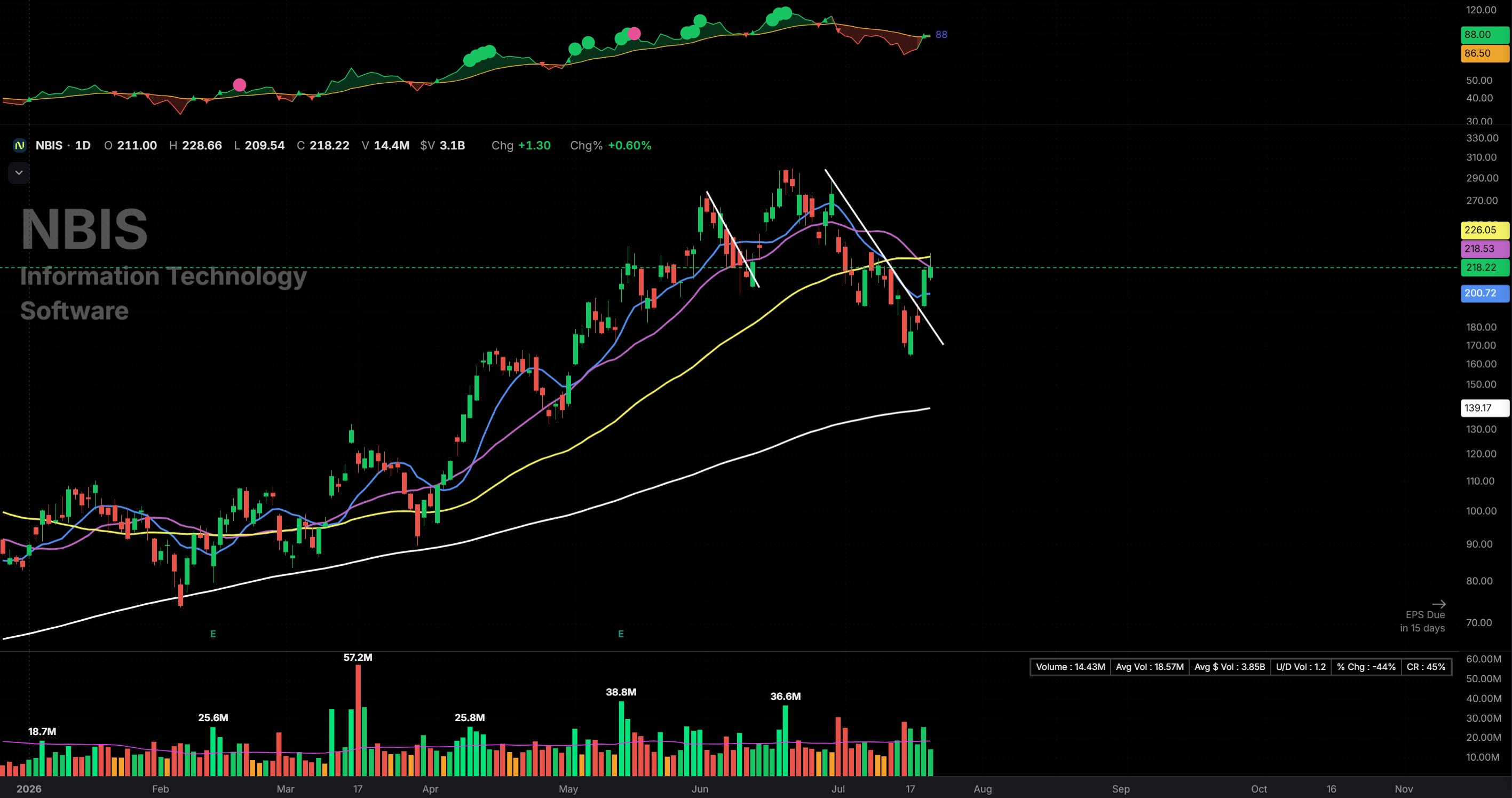Click the purple 218.53 moving average tag
1512x798 pixels.
[1484, 249]
